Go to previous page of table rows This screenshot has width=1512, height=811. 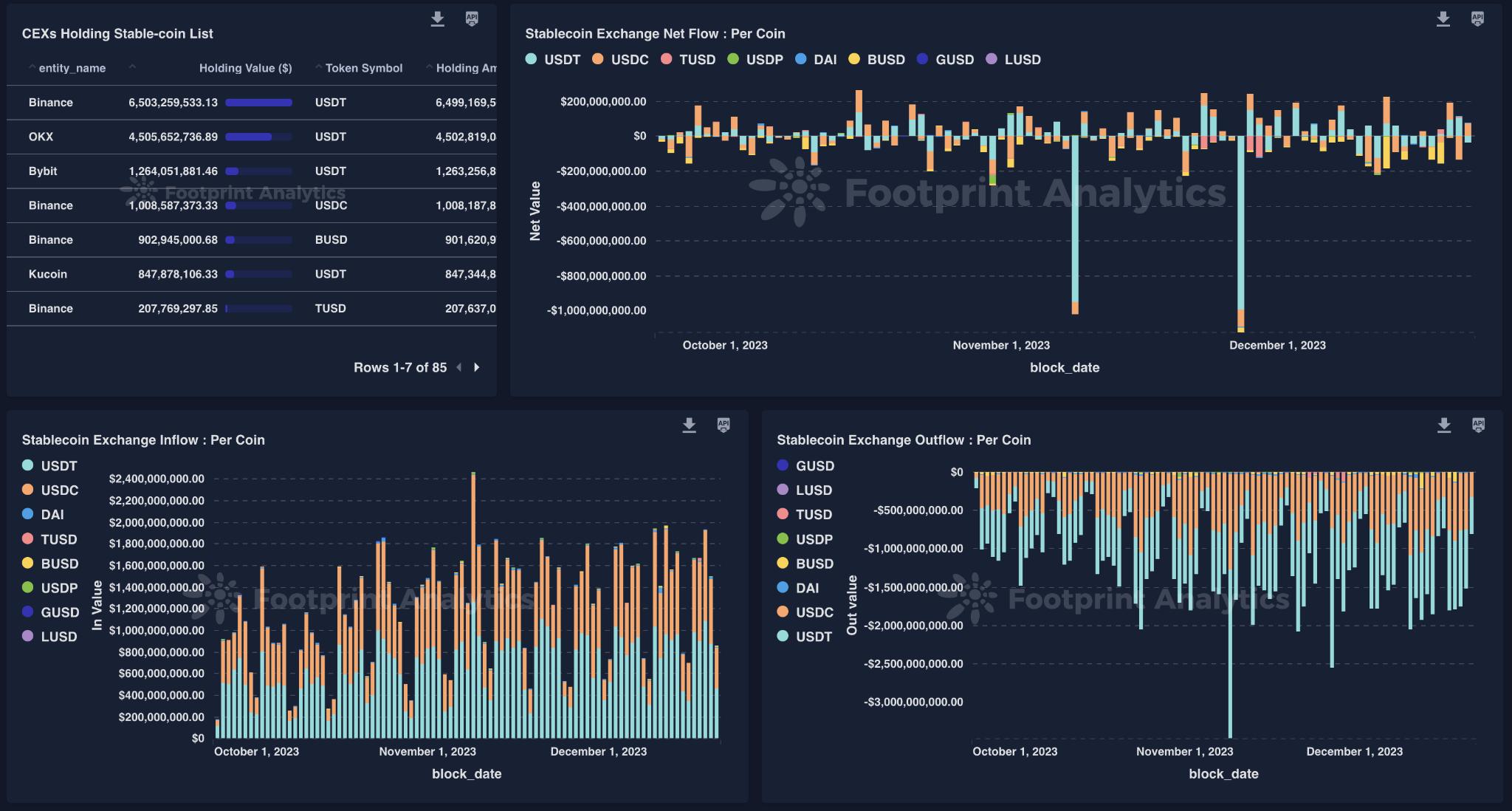click(x=459, y=367)
